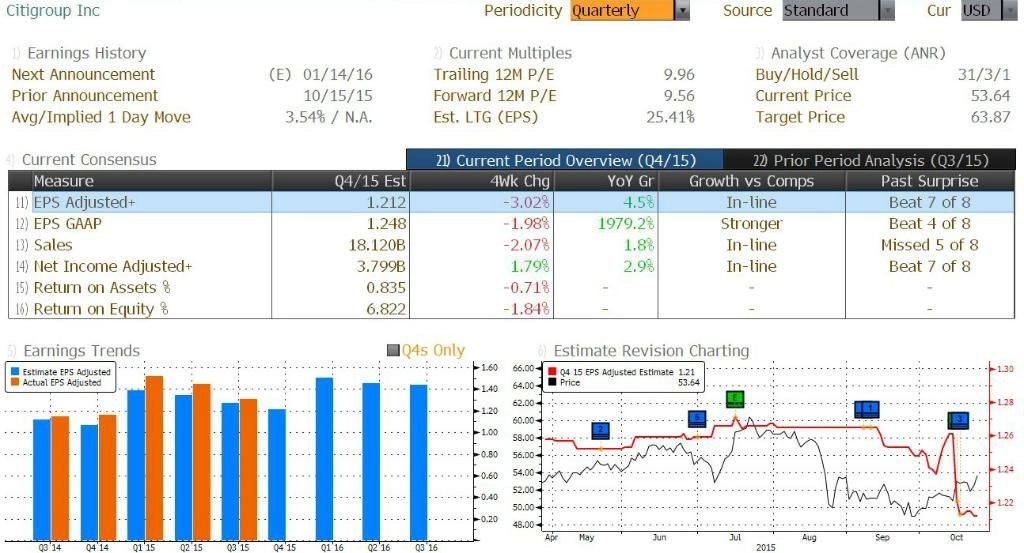Click the Current Price value 53.64
The image size is (1024, 553).
pyautogui.click(x=991, y=96)
